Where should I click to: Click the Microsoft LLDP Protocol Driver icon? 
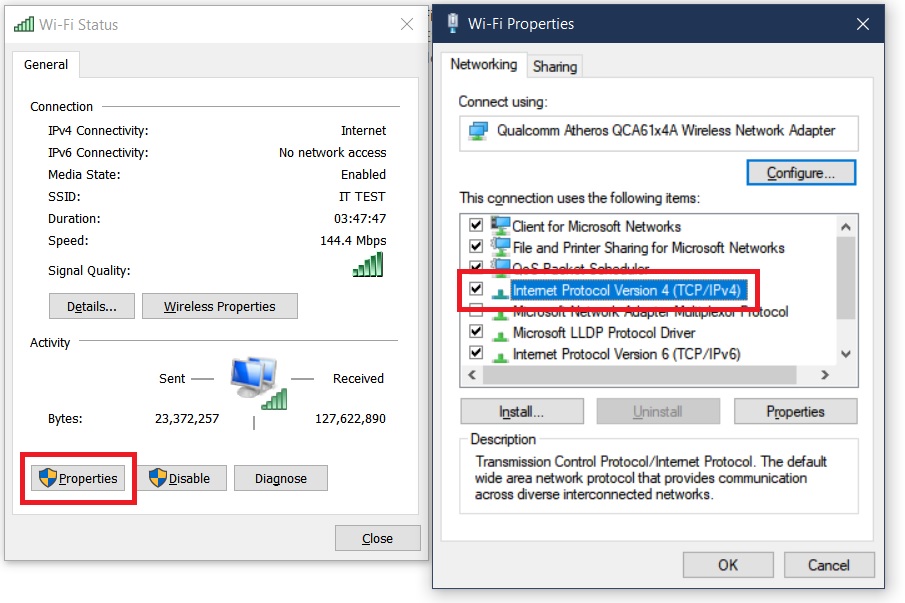tap(500, 332)
